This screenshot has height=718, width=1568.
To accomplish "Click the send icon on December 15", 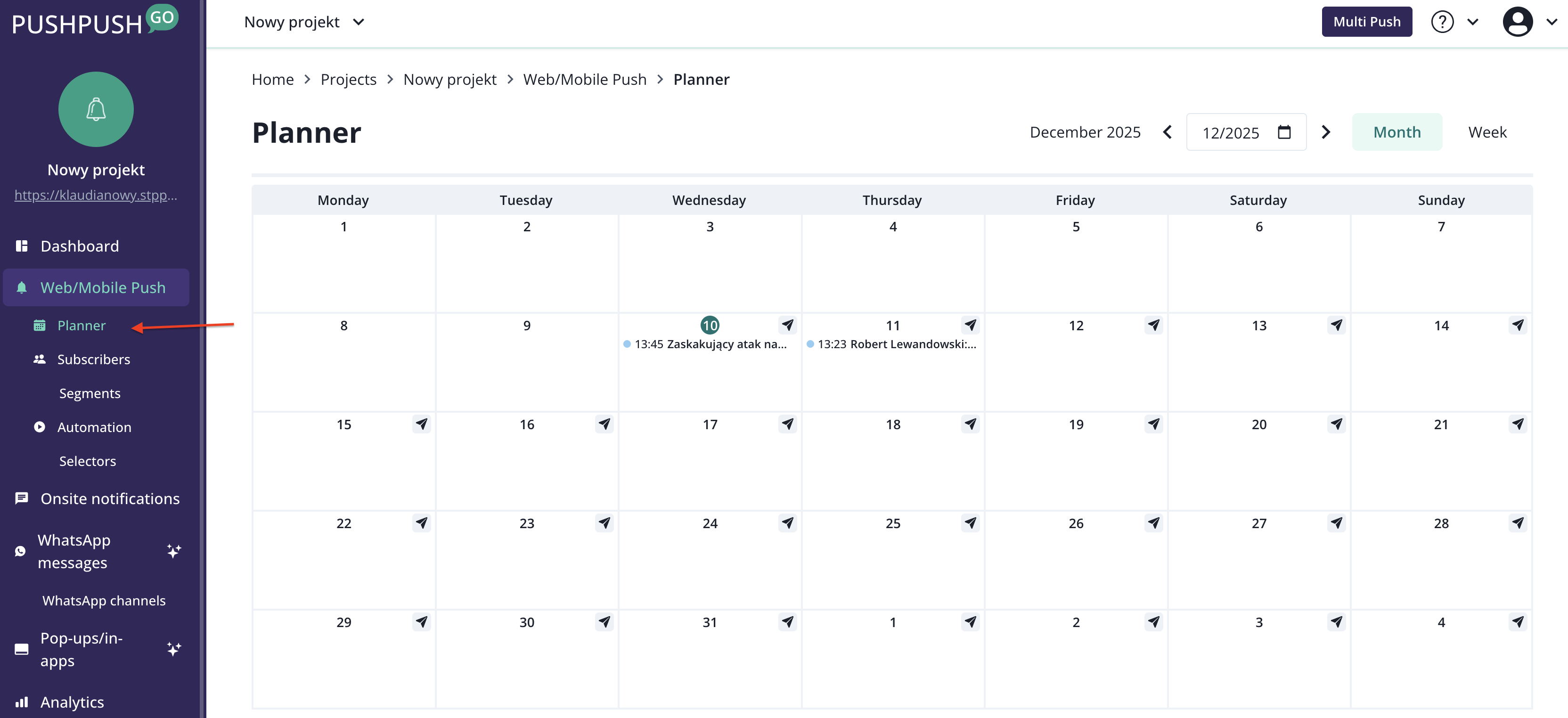I will tap(421, 424).
